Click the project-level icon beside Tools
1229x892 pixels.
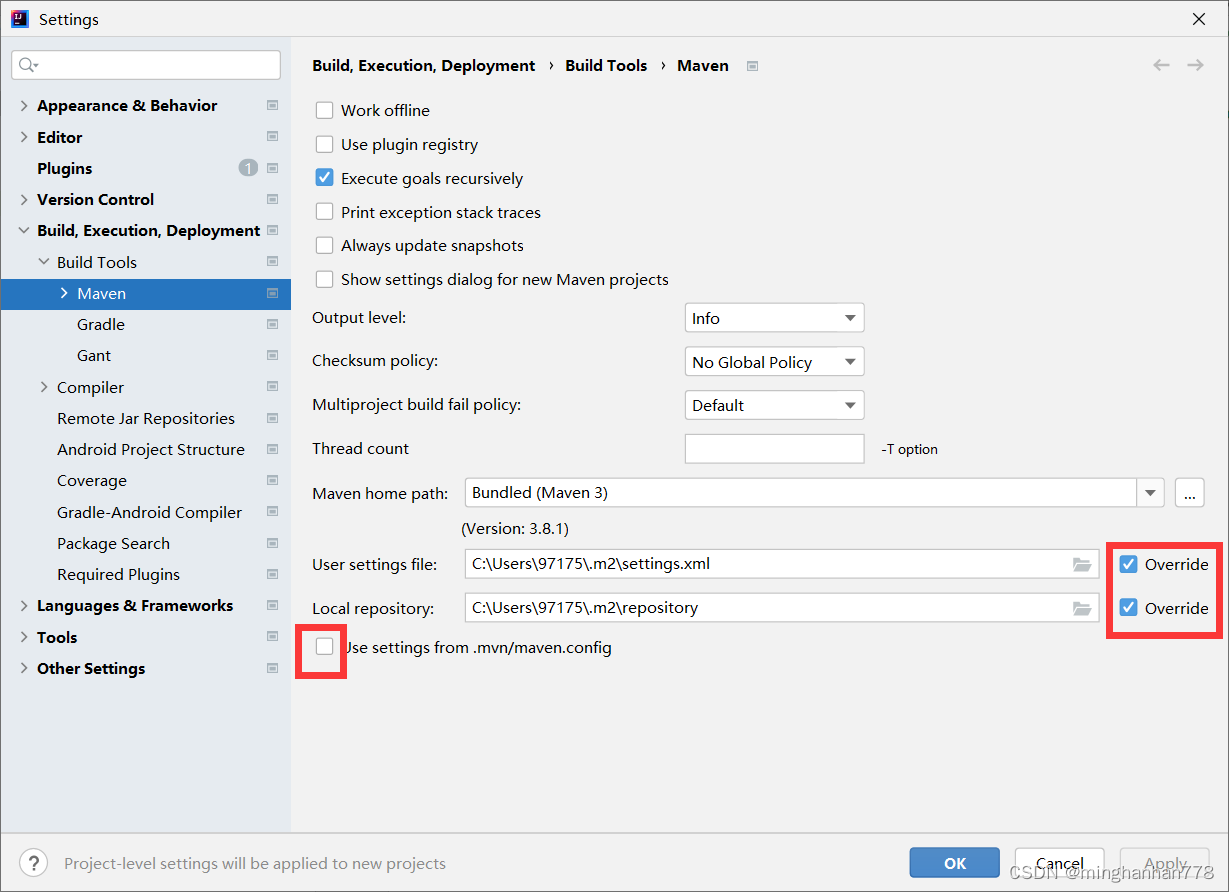(x=272, y=637)
